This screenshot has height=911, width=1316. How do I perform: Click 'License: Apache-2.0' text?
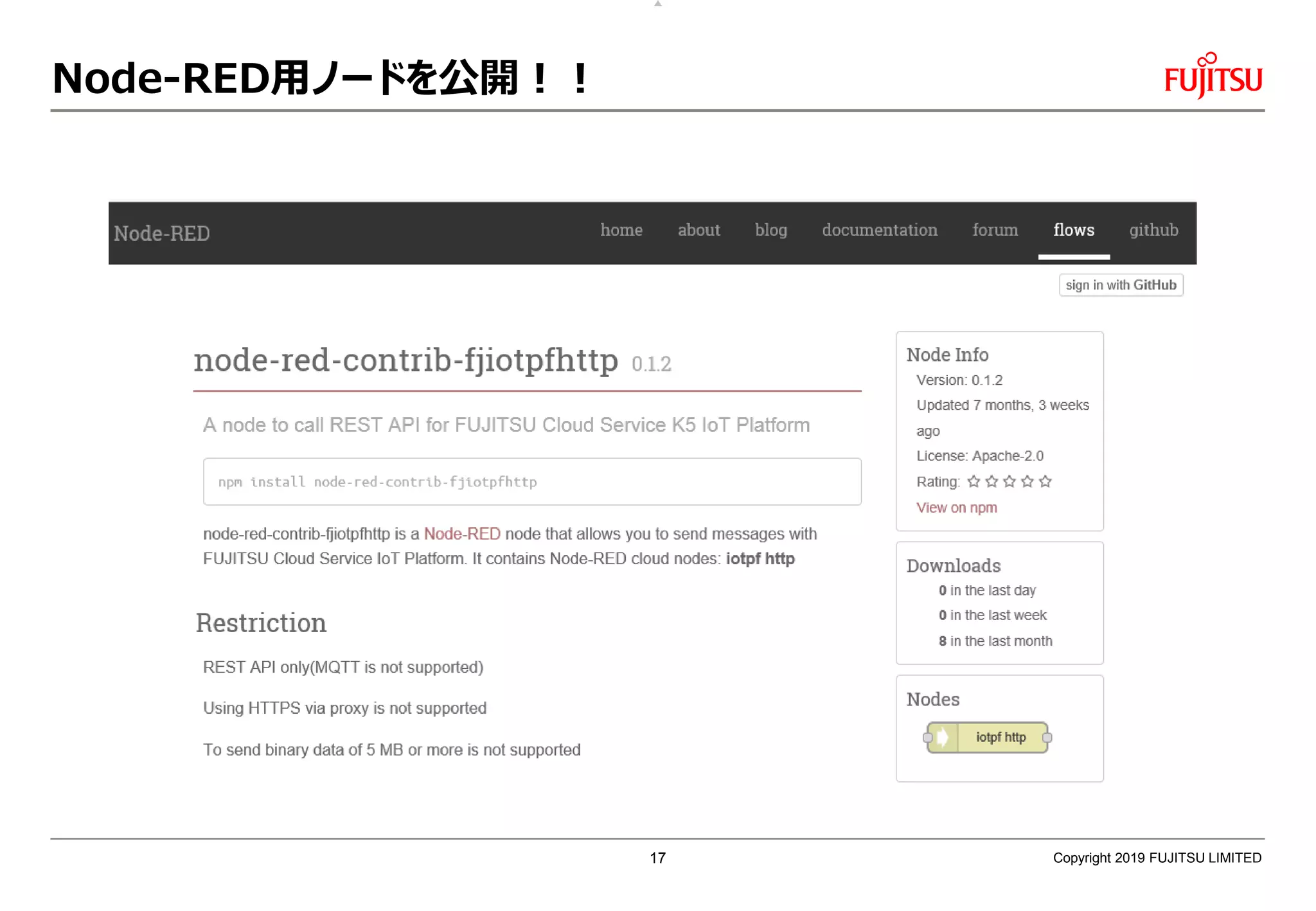tap(980, 456)
